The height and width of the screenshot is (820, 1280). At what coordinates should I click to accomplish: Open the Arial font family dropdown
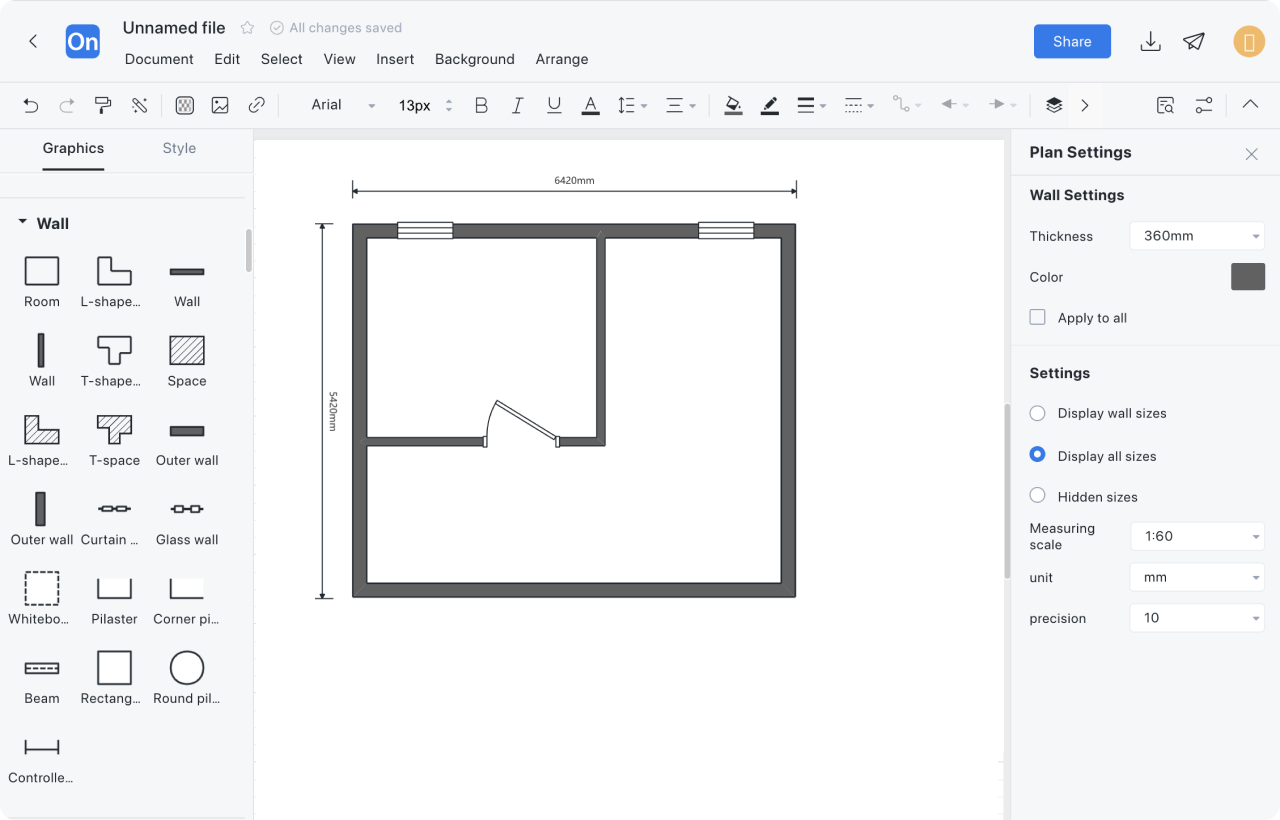pyautogui.click(x=342, y=105)
